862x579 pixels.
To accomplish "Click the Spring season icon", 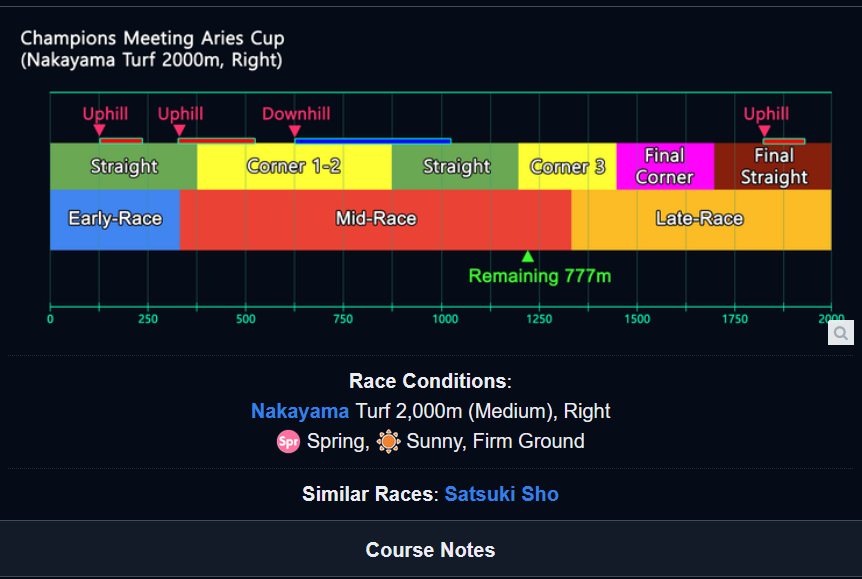I will (288, 442).
